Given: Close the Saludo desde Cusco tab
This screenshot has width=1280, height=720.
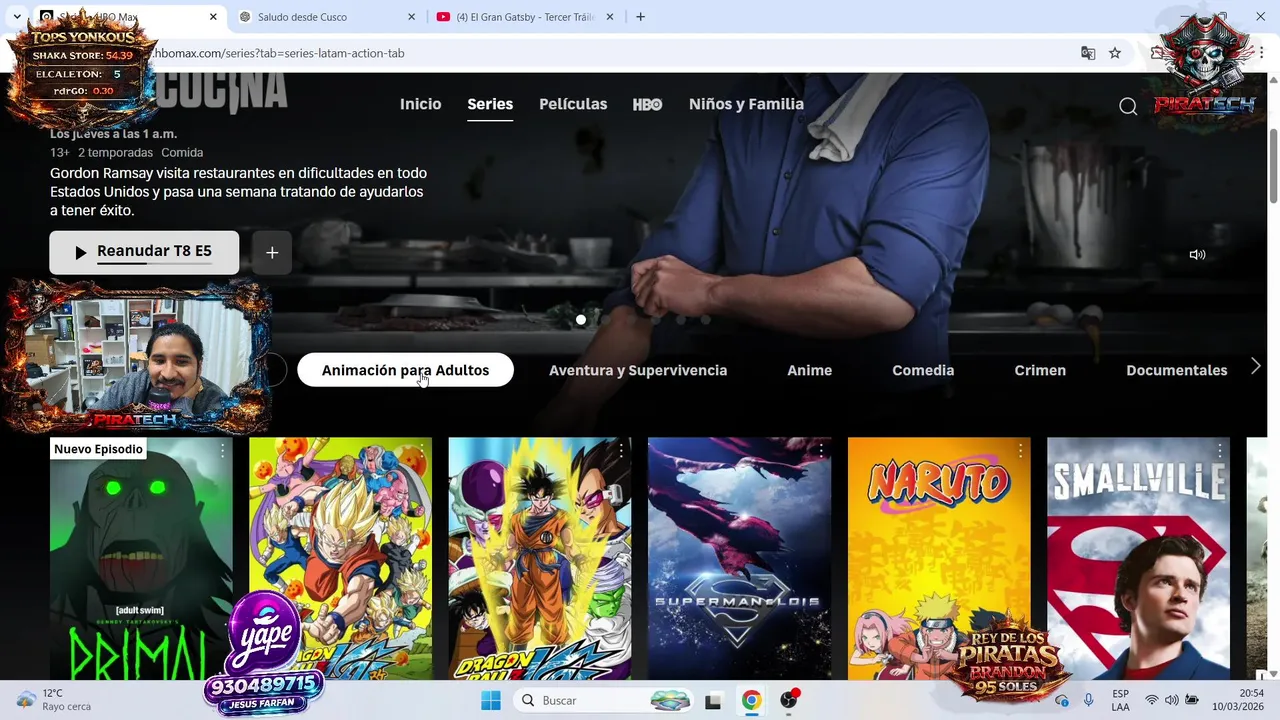Looking at the screenshot, I should (x=412, y=17).
